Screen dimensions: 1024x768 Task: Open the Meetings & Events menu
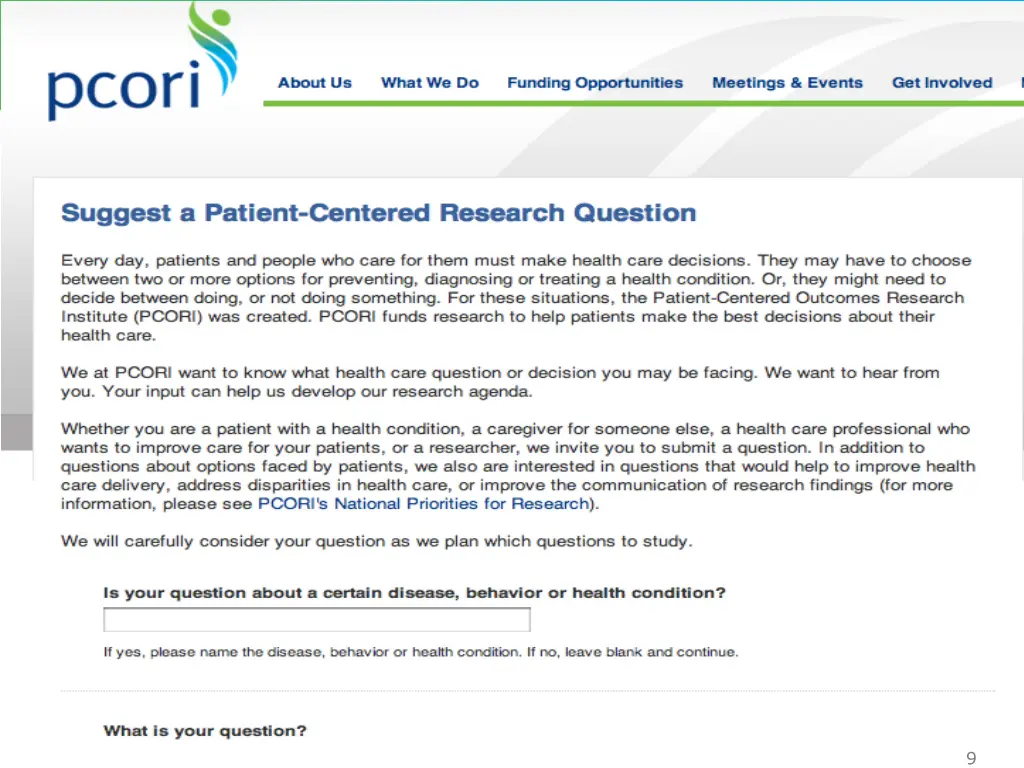click(x=787, y=83)
